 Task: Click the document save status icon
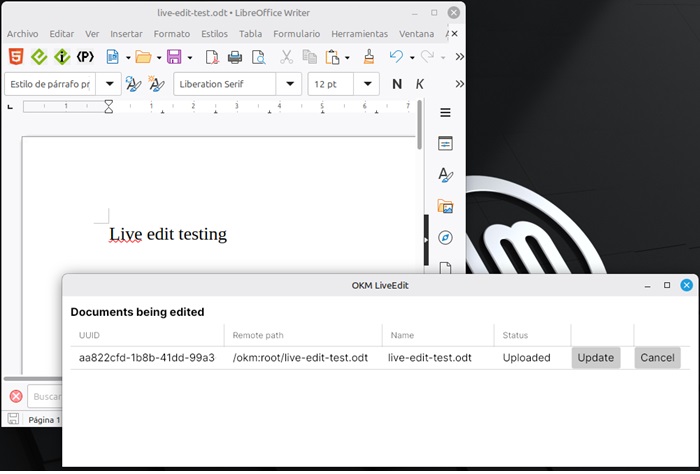coord(13,419)
